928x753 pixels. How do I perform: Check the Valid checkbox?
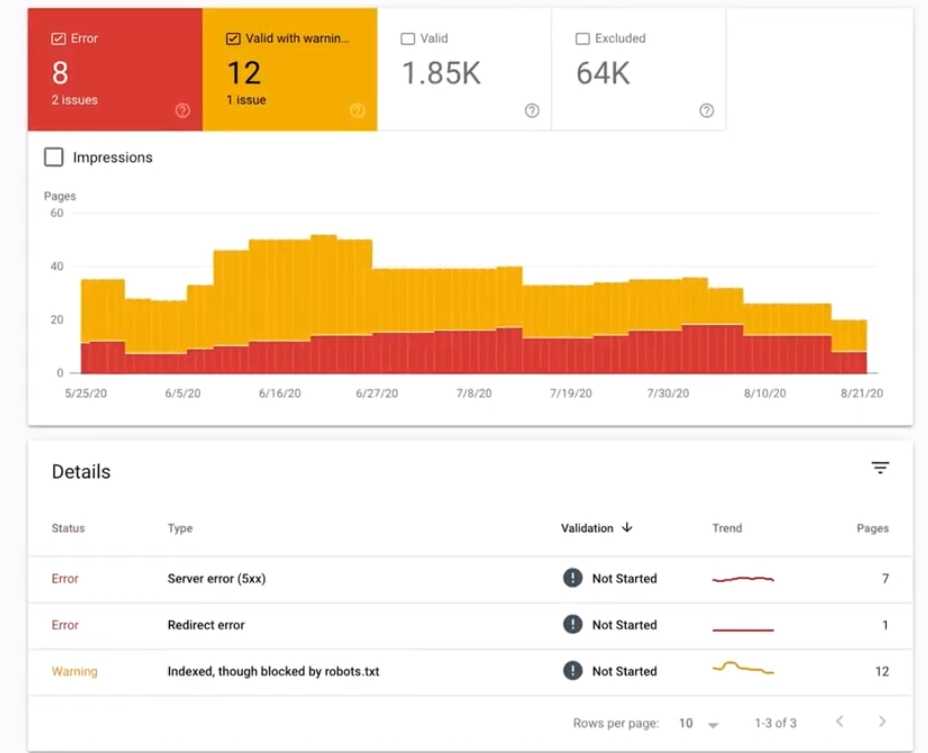pyautogui.click(x=407, y=39)
